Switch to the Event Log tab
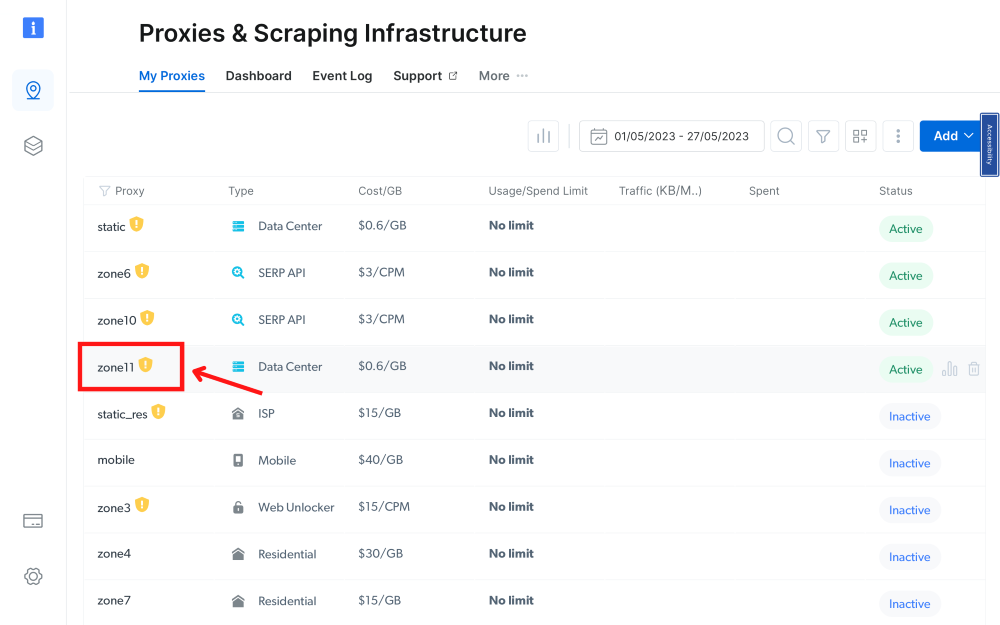This screenshot has width=1000, height=625. (342, 76)
